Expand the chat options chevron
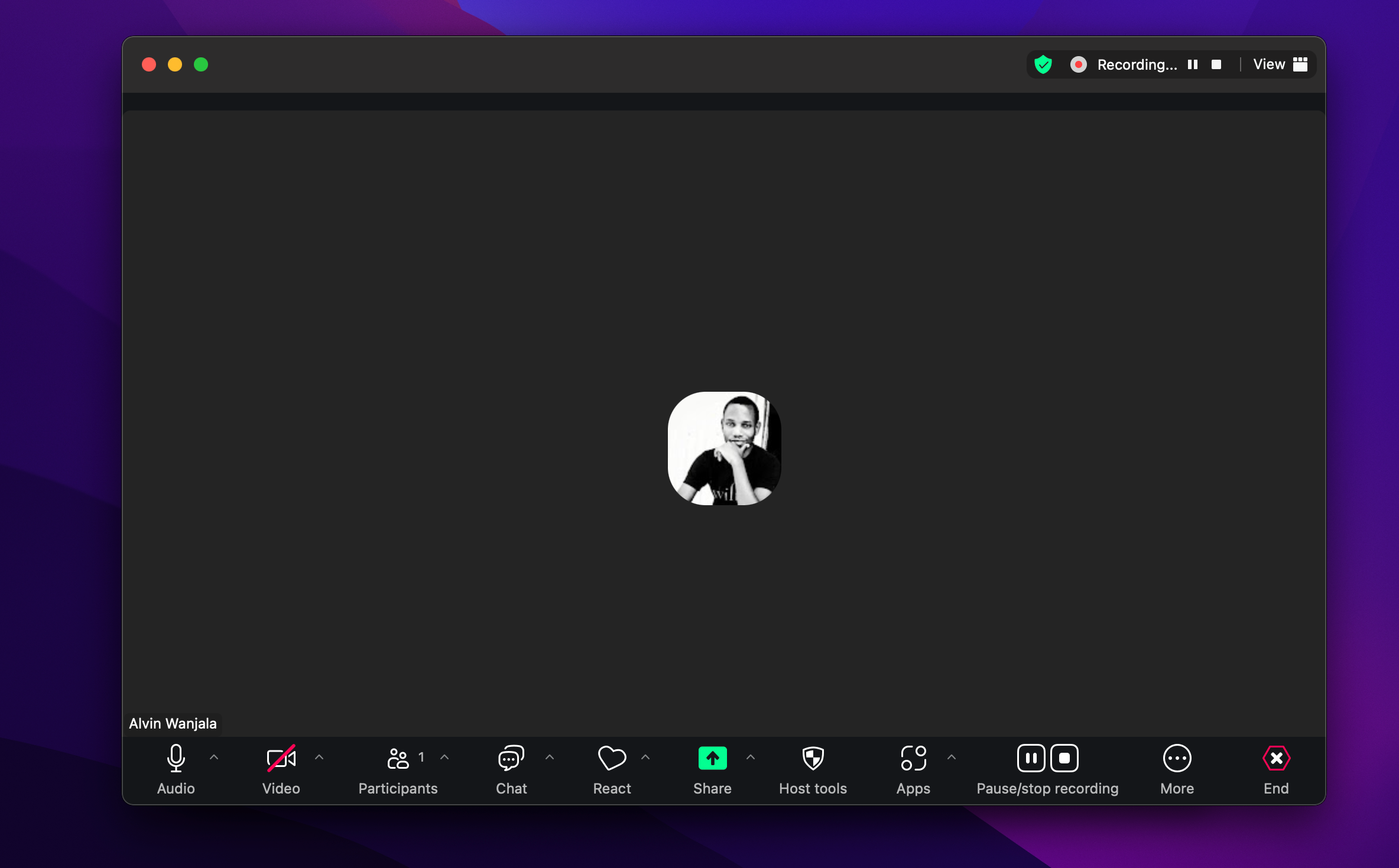The height and width of the screenshot is (868, 1399). [550, 757]
